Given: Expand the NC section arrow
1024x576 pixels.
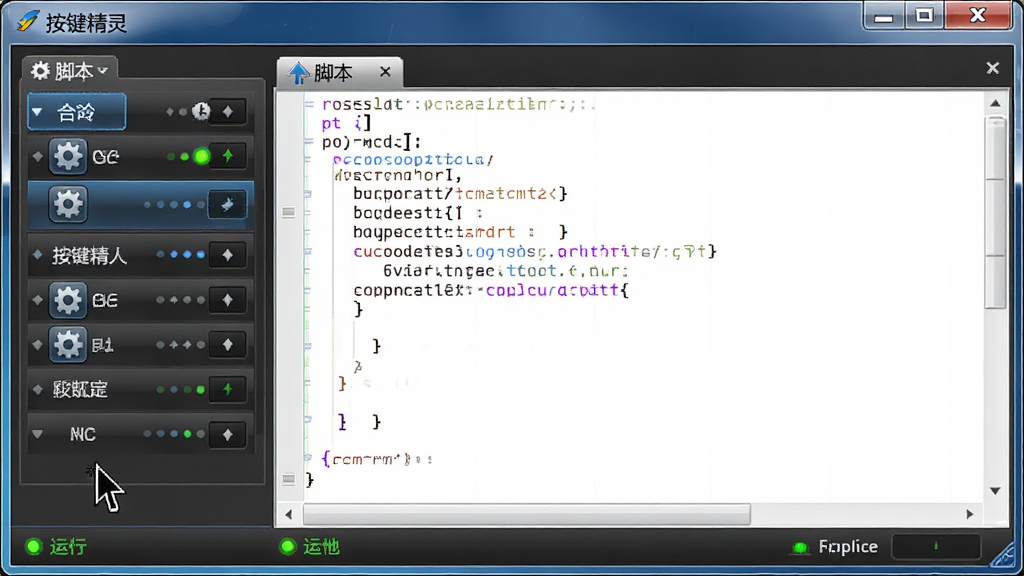Looking at the screenshot, I should point(38,434).
